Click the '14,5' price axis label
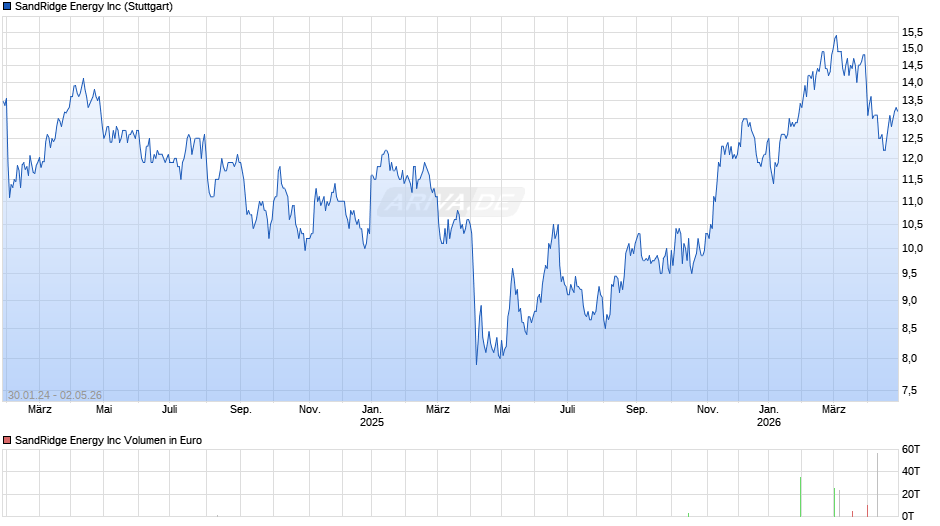This screenshot has height=526, width=940. pos(912,65)
